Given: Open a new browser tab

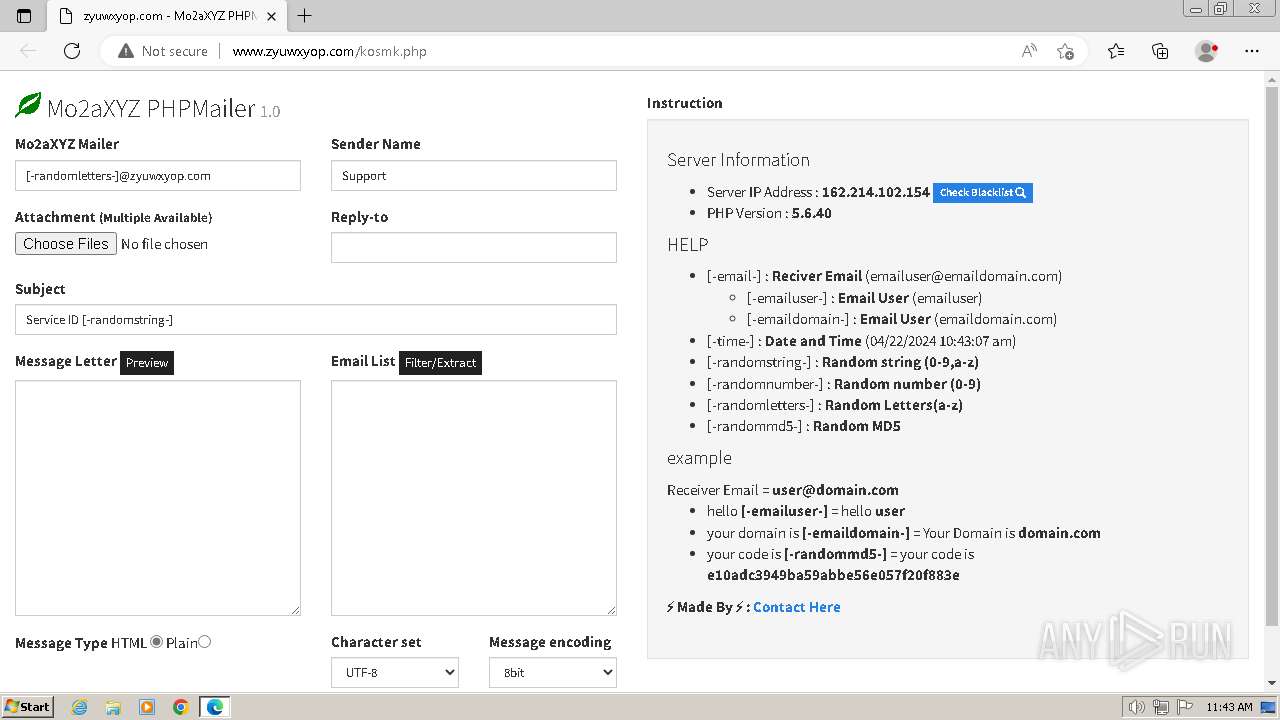Looking at the screenshot, I should coord(305,16).
